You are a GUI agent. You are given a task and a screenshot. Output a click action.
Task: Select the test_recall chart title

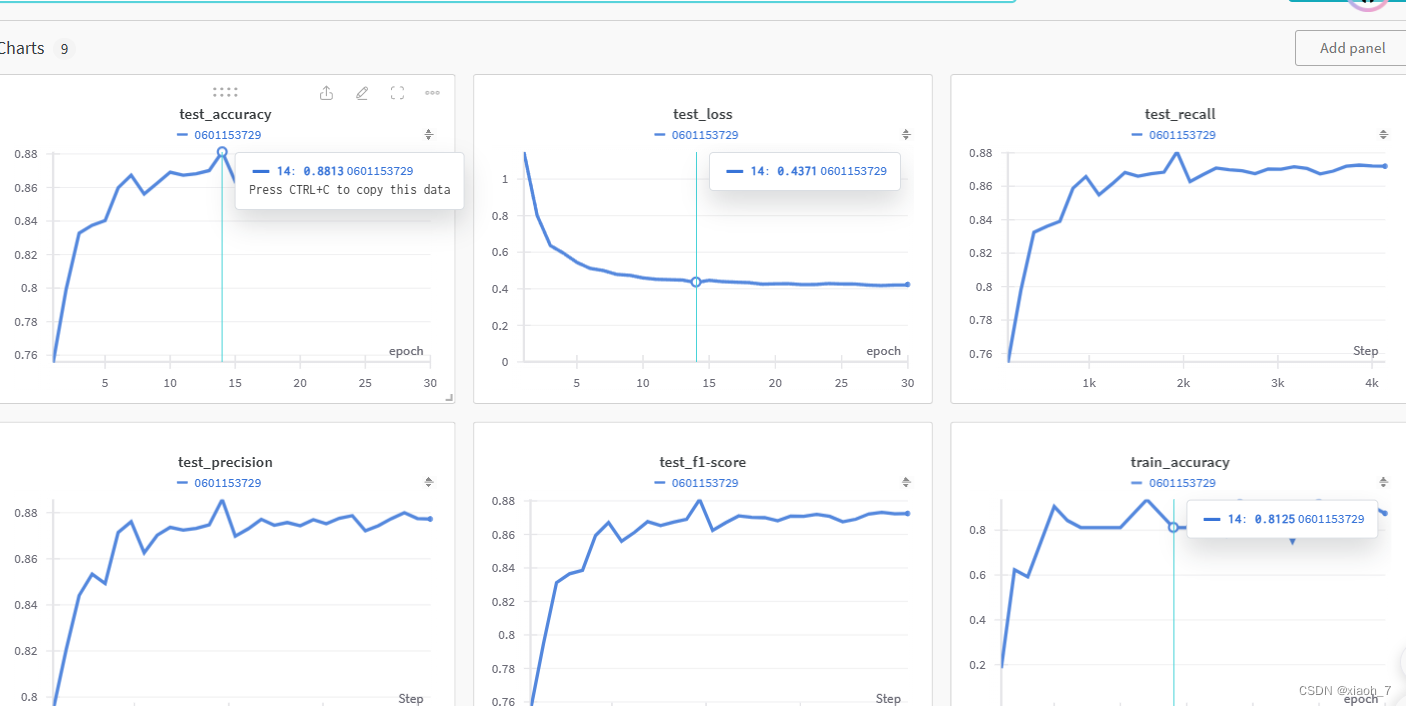pos(1180,114)
